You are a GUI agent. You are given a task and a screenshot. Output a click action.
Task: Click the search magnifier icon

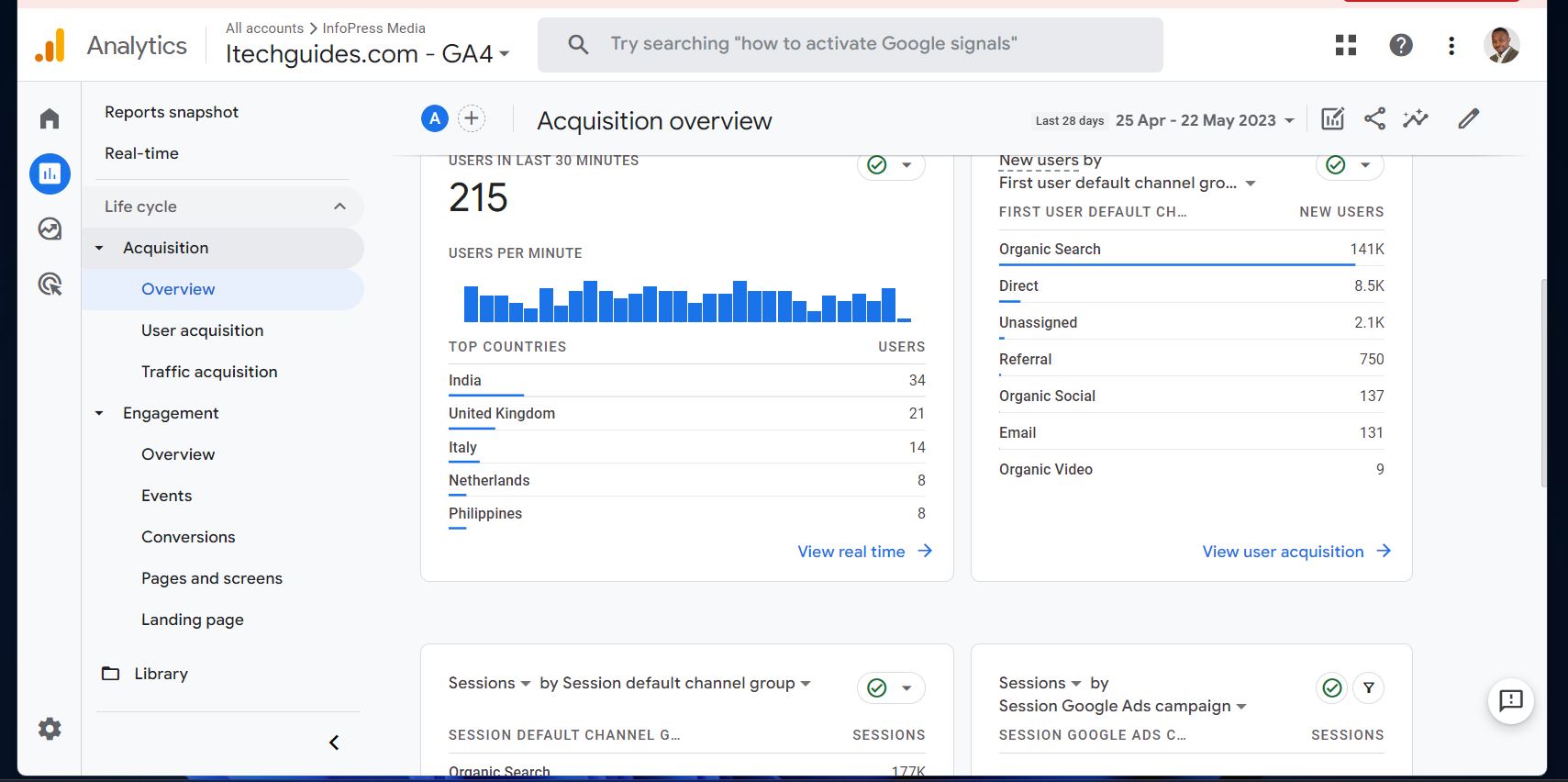(x=578, y=44)
